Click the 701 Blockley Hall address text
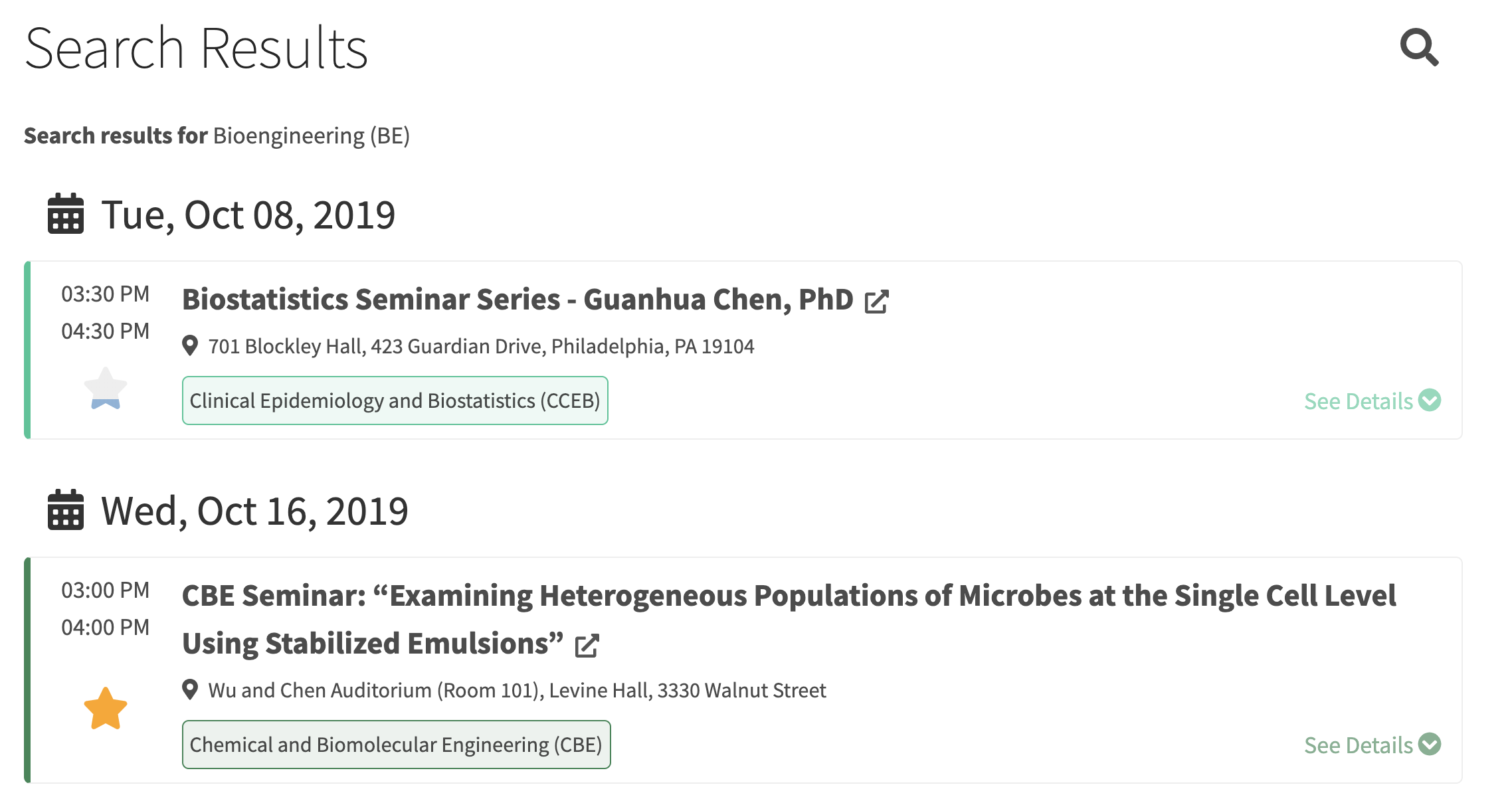1512x809 pixels. [x=481, y=347]
